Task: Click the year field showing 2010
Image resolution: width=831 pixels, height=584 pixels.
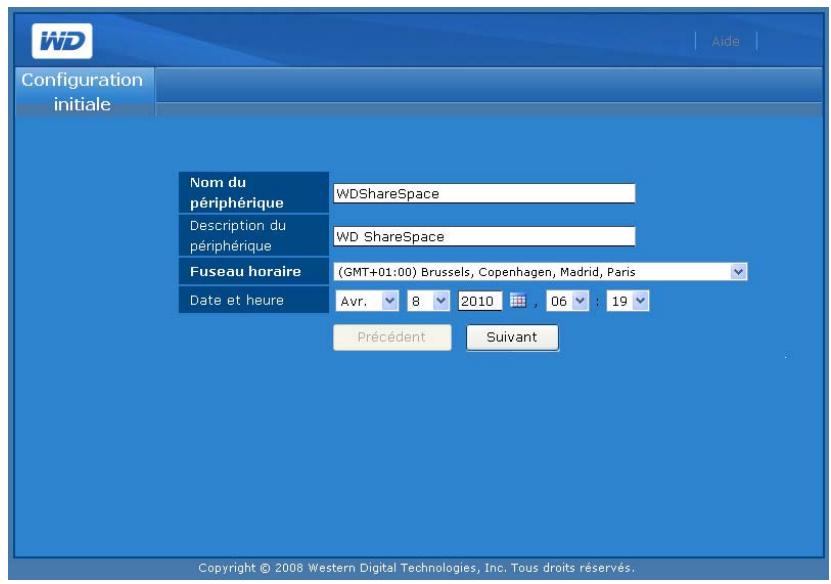Action: pos(480,301)
